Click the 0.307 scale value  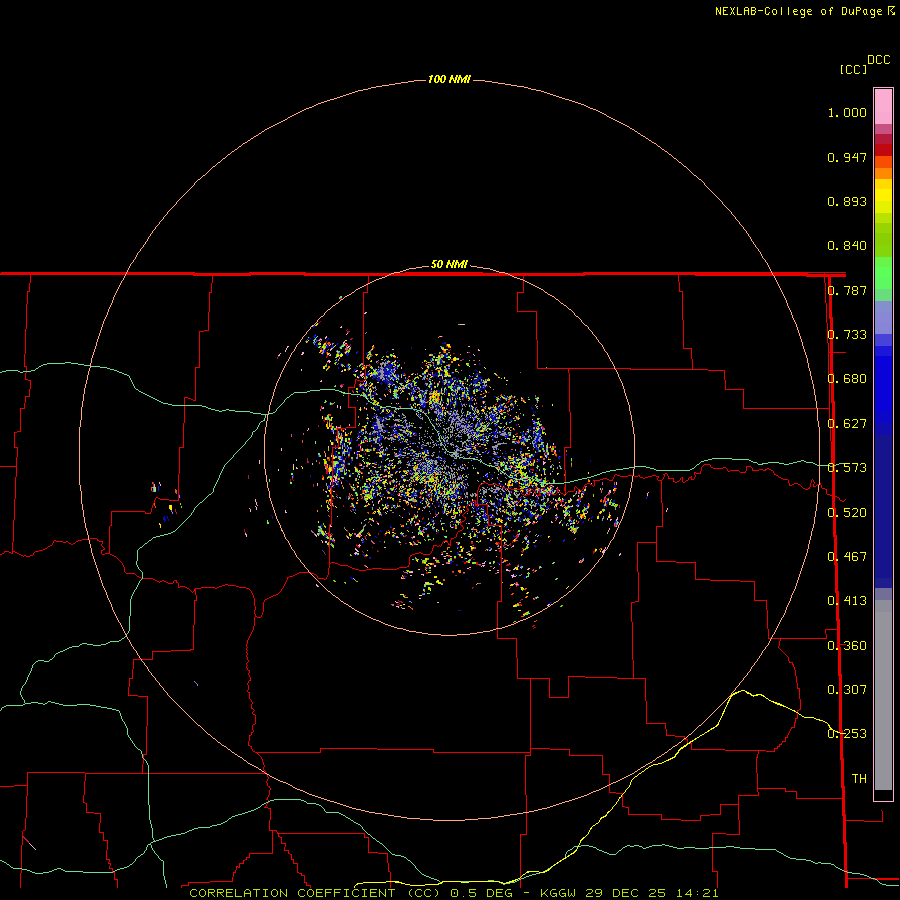click(x=847, y=690)
